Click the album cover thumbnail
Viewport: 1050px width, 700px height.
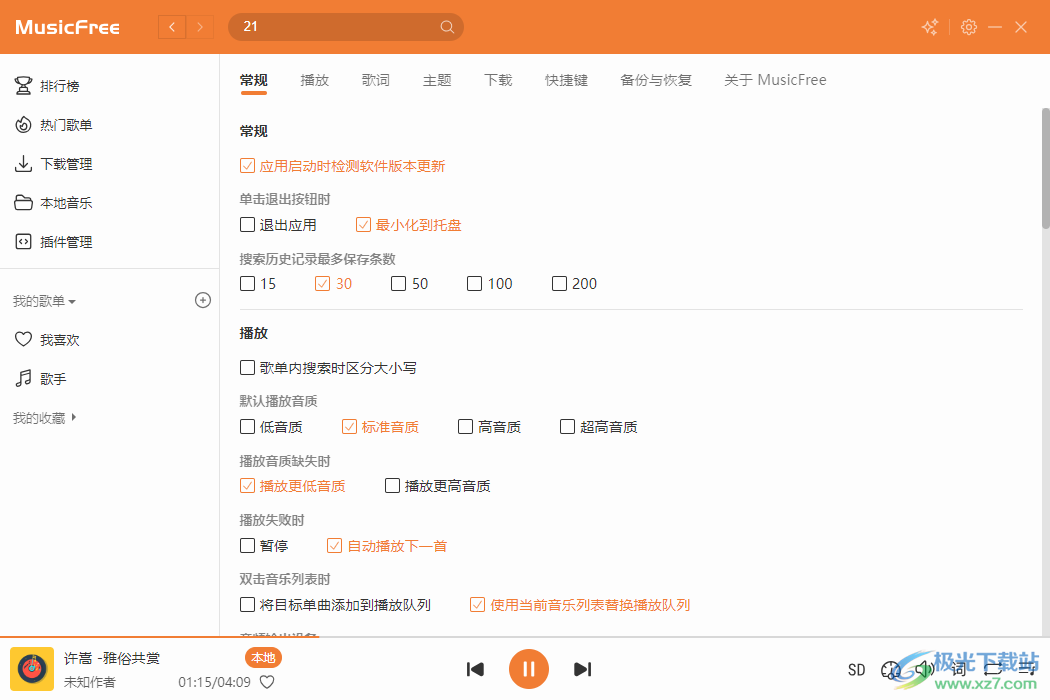click(32, 669)
